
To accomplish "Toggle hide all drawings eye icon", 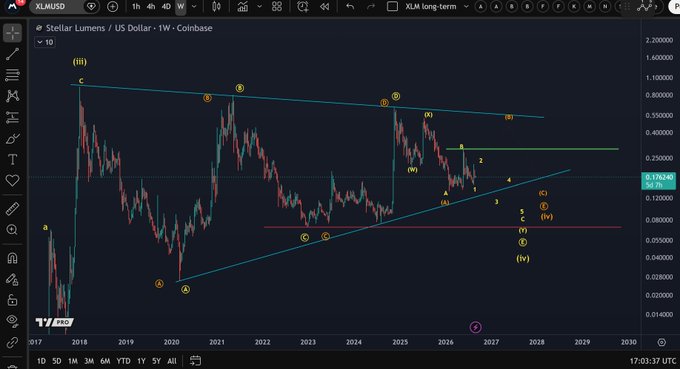I will click(x=13, y=321).
